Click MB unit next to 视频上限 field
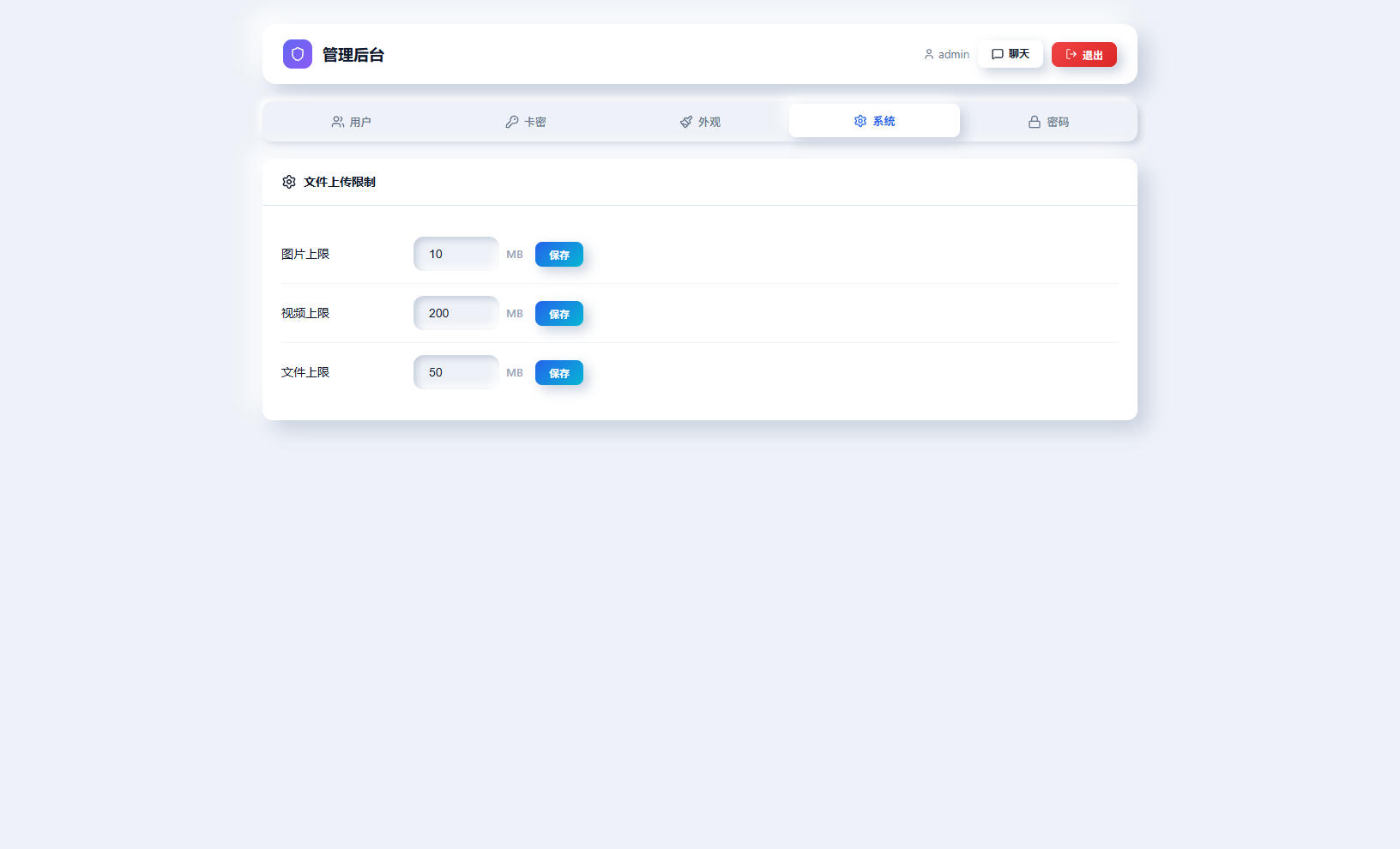The width and height of the screenshot is (1400, 849). 515,314
